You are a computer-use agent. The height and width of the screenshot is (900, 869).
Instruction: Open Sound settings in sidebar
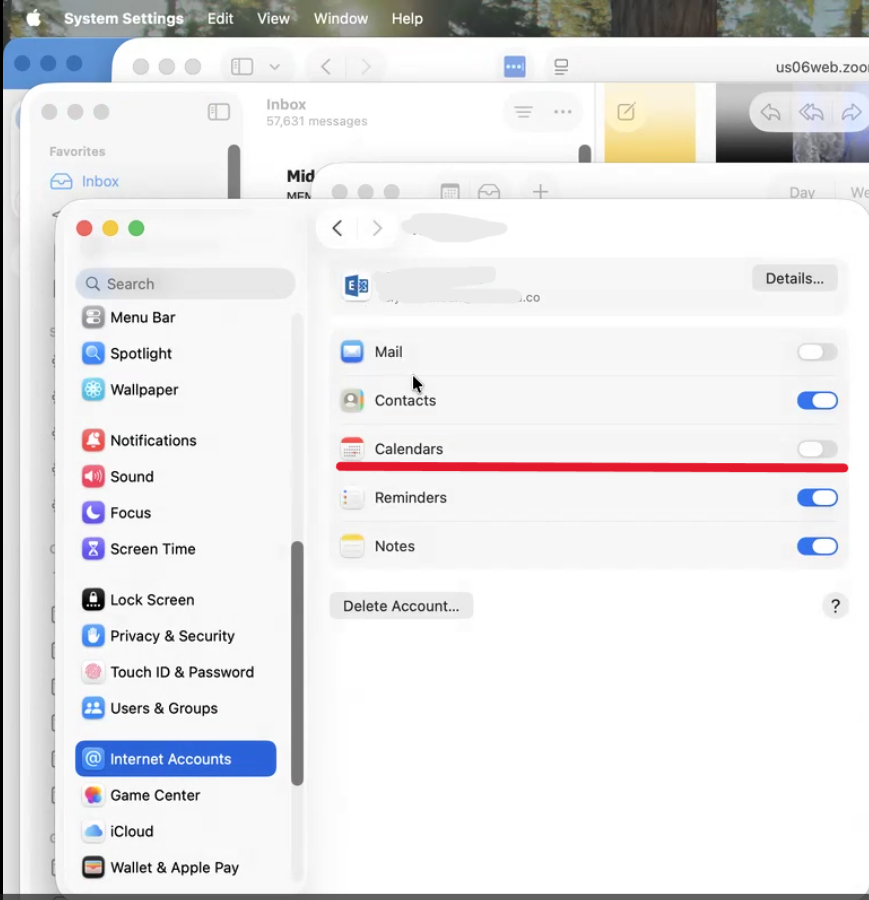(x=176, y=476)
